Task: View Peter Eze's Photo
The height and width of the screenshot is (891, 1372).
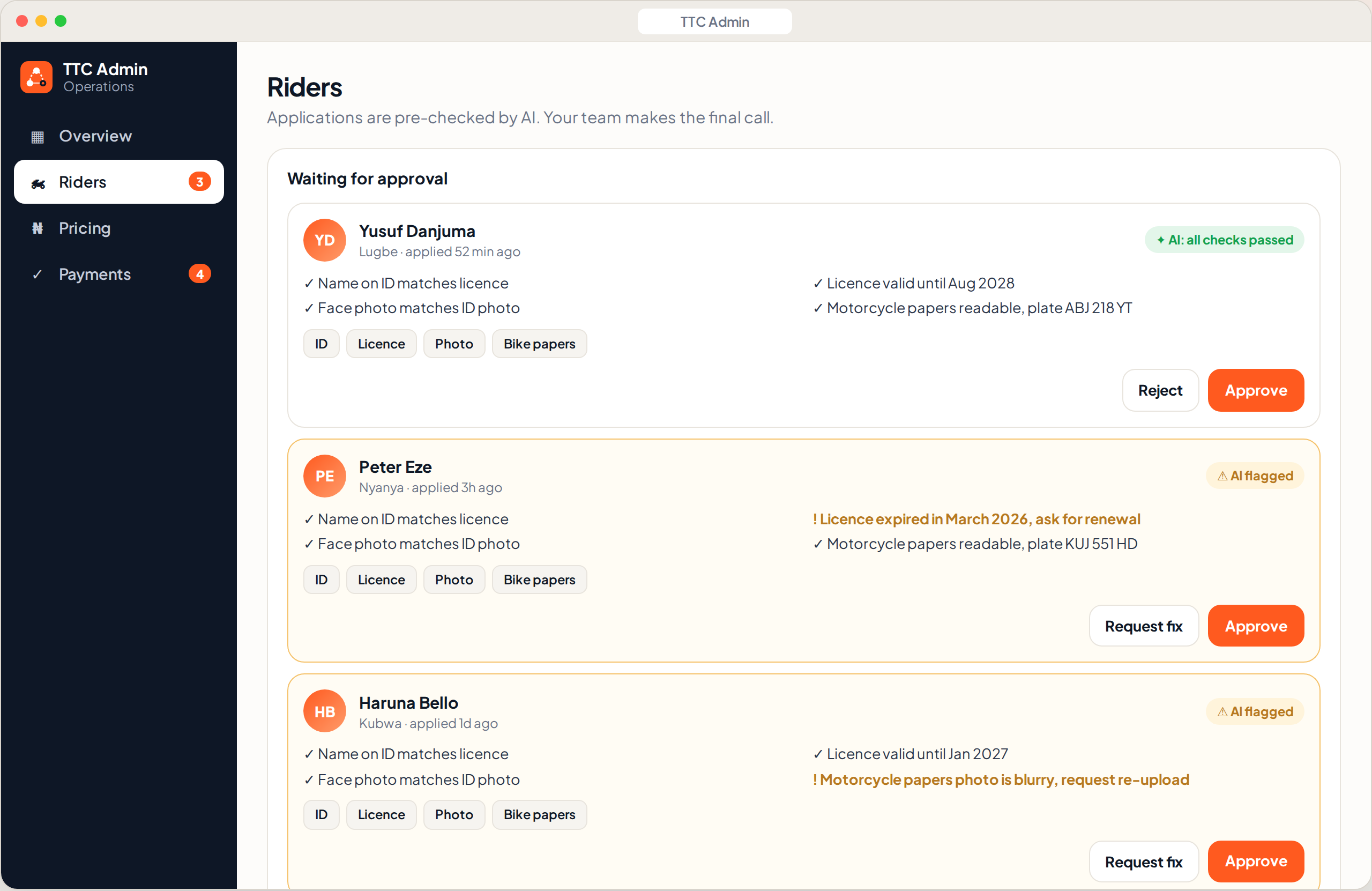Action: pyautogui.click(x=454, y=580)
